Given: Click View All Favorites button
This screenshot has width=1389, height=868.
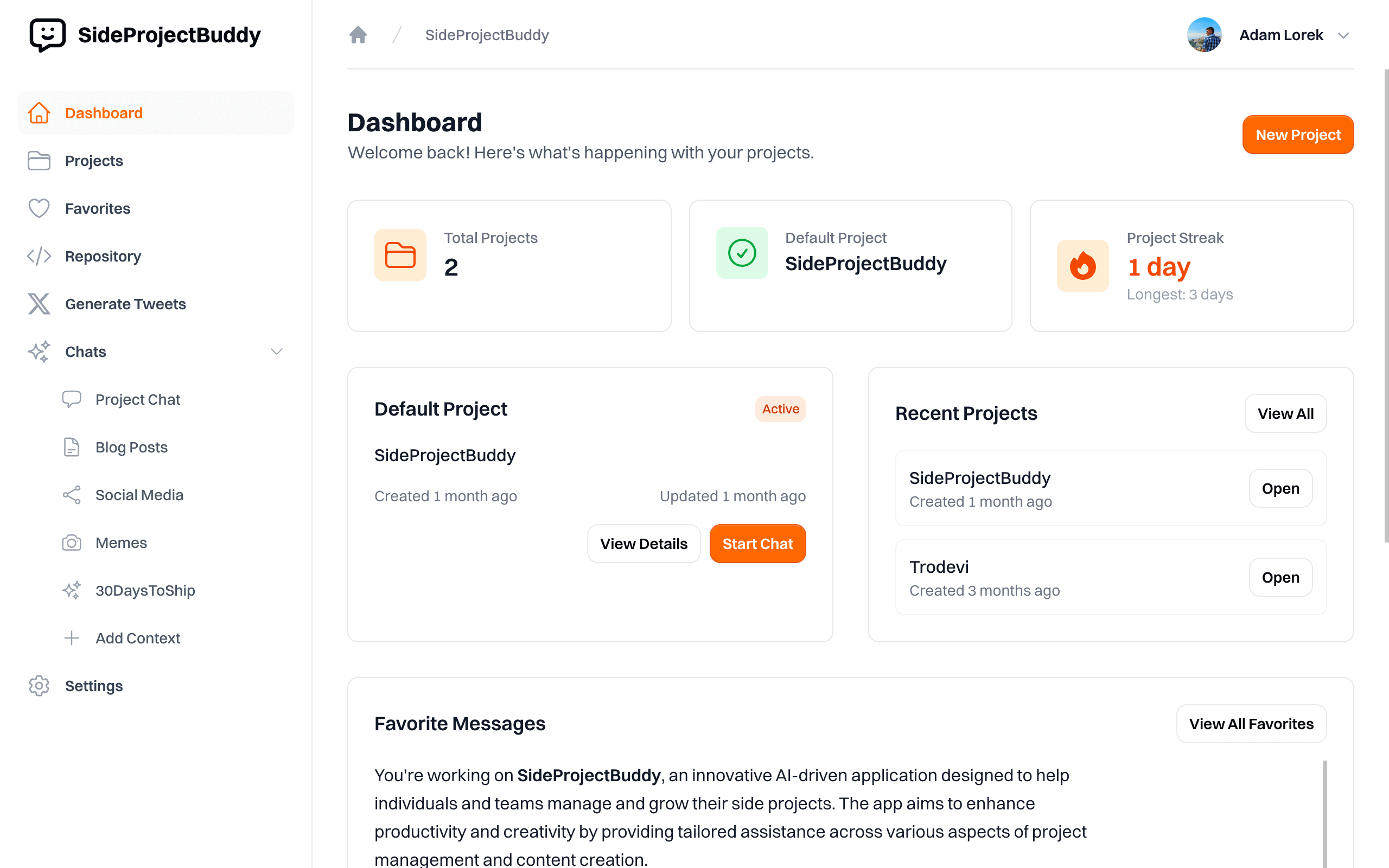Looking at the screenshot, I should tap(1251, 723).
